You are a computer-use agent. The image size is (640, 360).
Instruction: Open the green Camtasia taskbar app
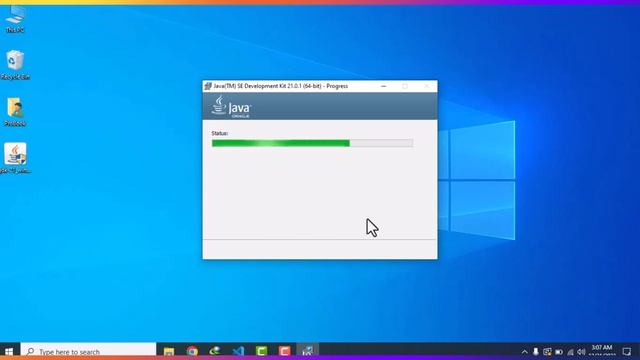click(261, 351)
